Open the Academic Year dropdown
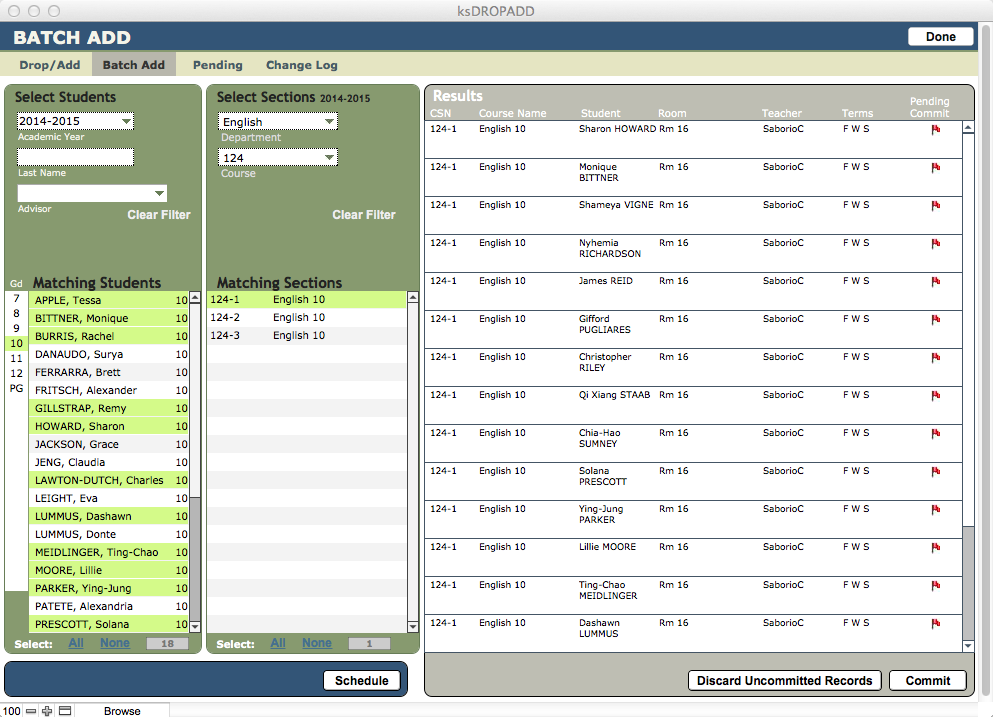993x717 pixels. (75, 121)
